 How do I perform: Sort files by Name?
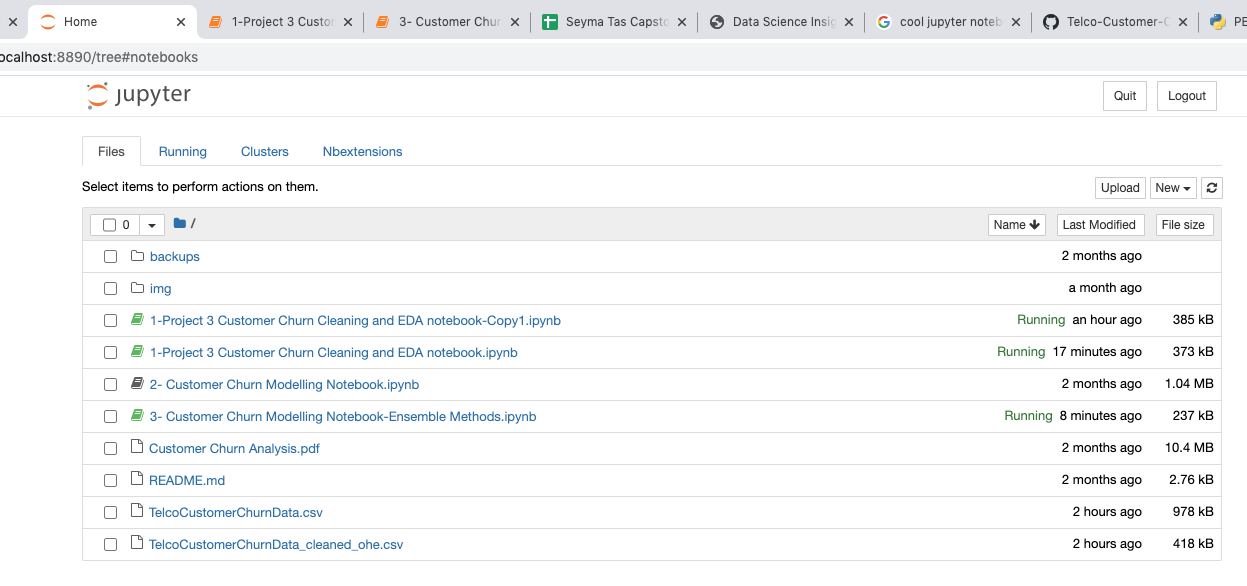coord(1016,225)
